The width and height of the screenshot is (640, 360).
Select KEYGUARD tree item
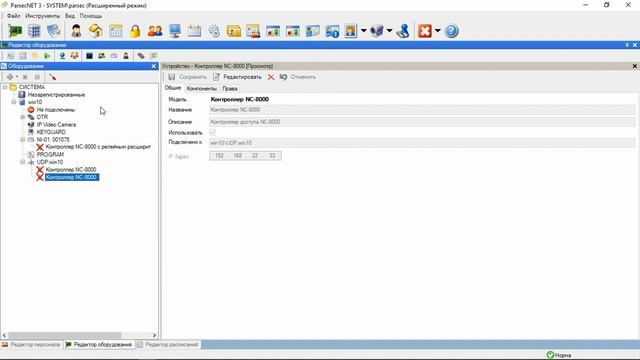pos(51,132)
